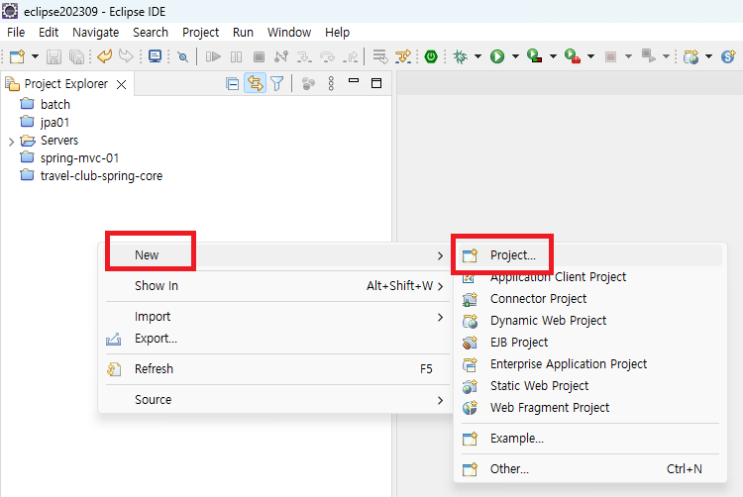Open the Project menu
Screen dimensions: 743x497
[200, 32]
